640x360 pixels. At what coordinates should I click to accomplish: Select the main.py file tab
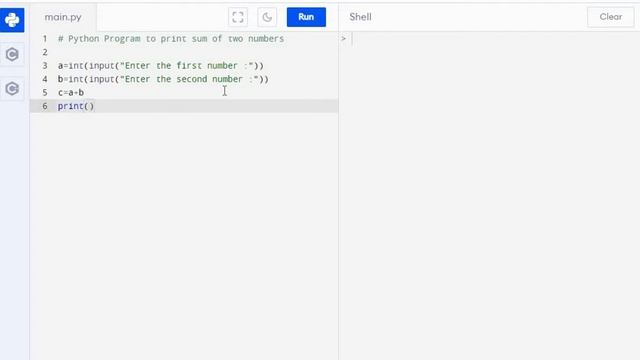tap(63, 17)
